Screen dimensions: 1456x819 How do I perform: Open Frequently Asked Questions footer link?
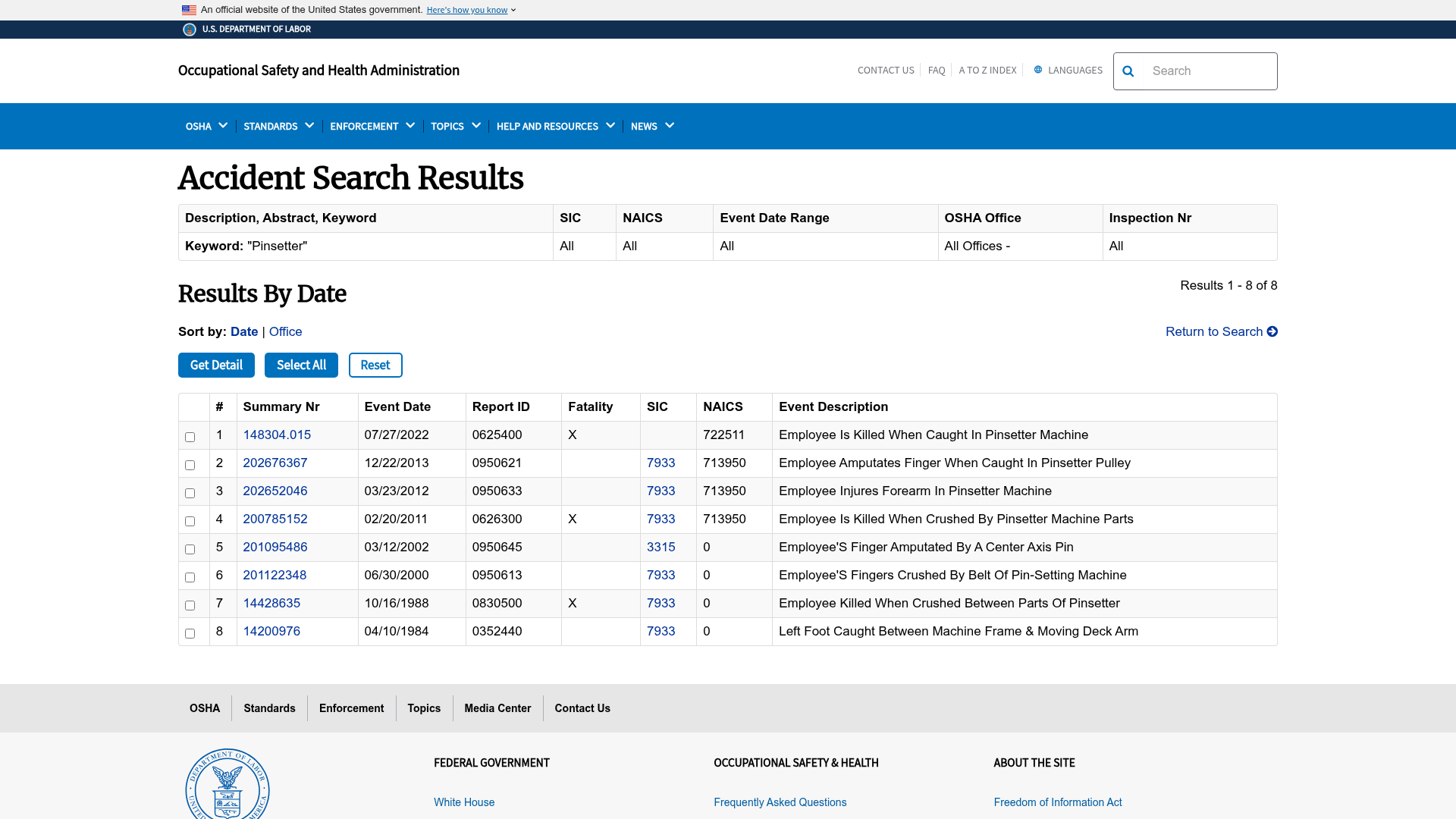coord(780,802)
